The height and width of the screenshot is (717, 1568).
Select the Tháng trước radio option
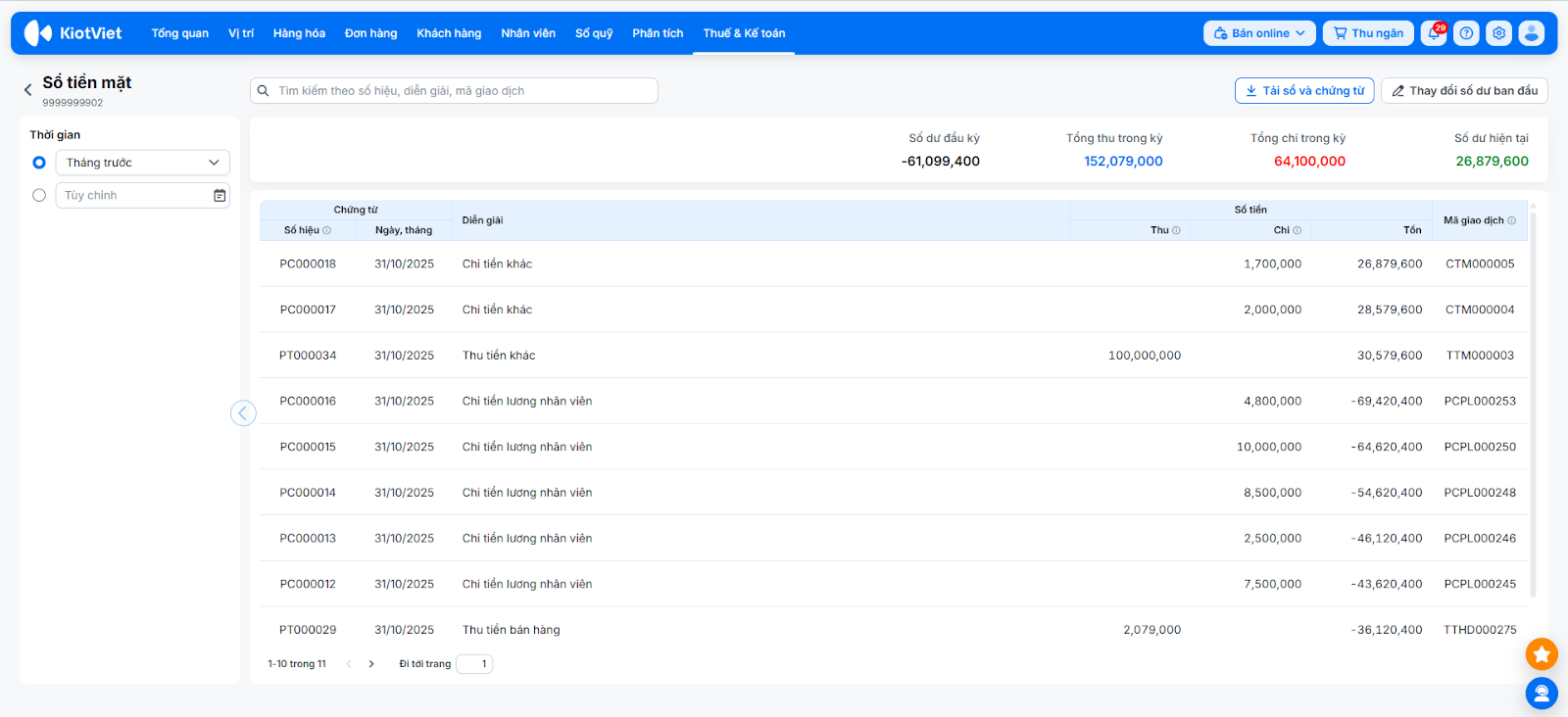39,163
